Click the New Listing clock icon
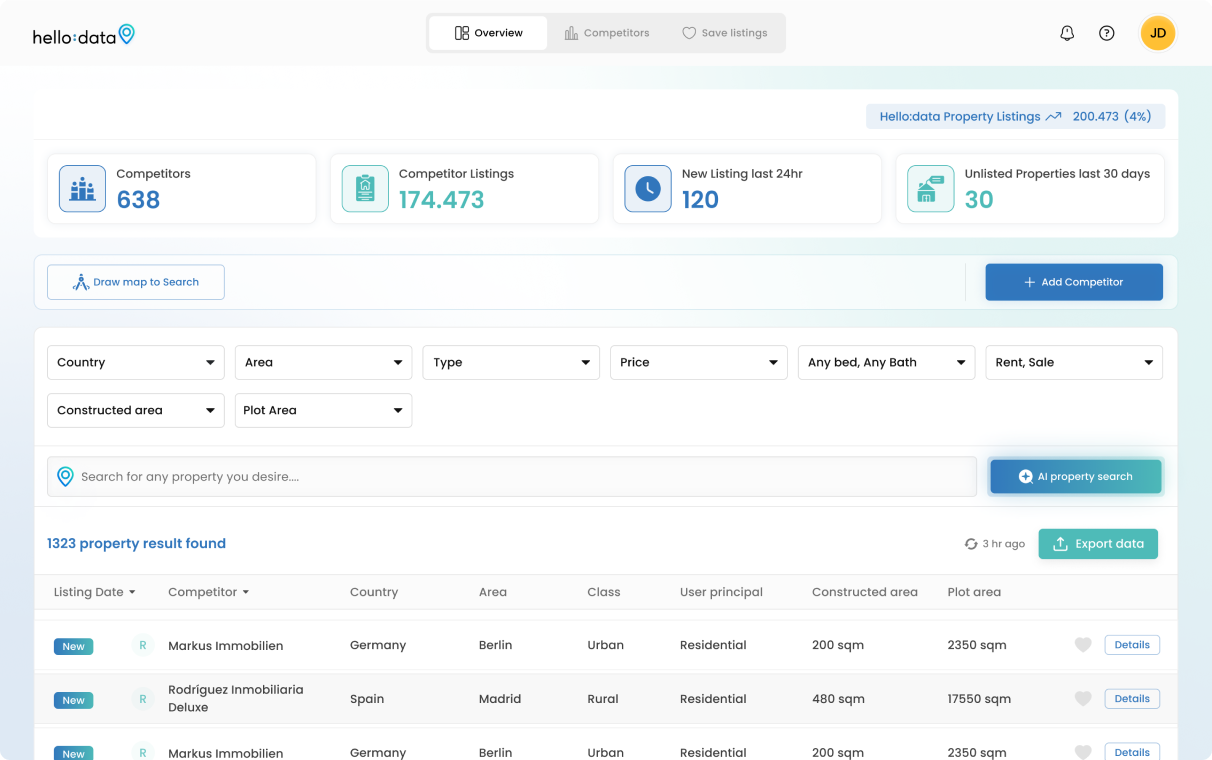 (x=648, y=188)
